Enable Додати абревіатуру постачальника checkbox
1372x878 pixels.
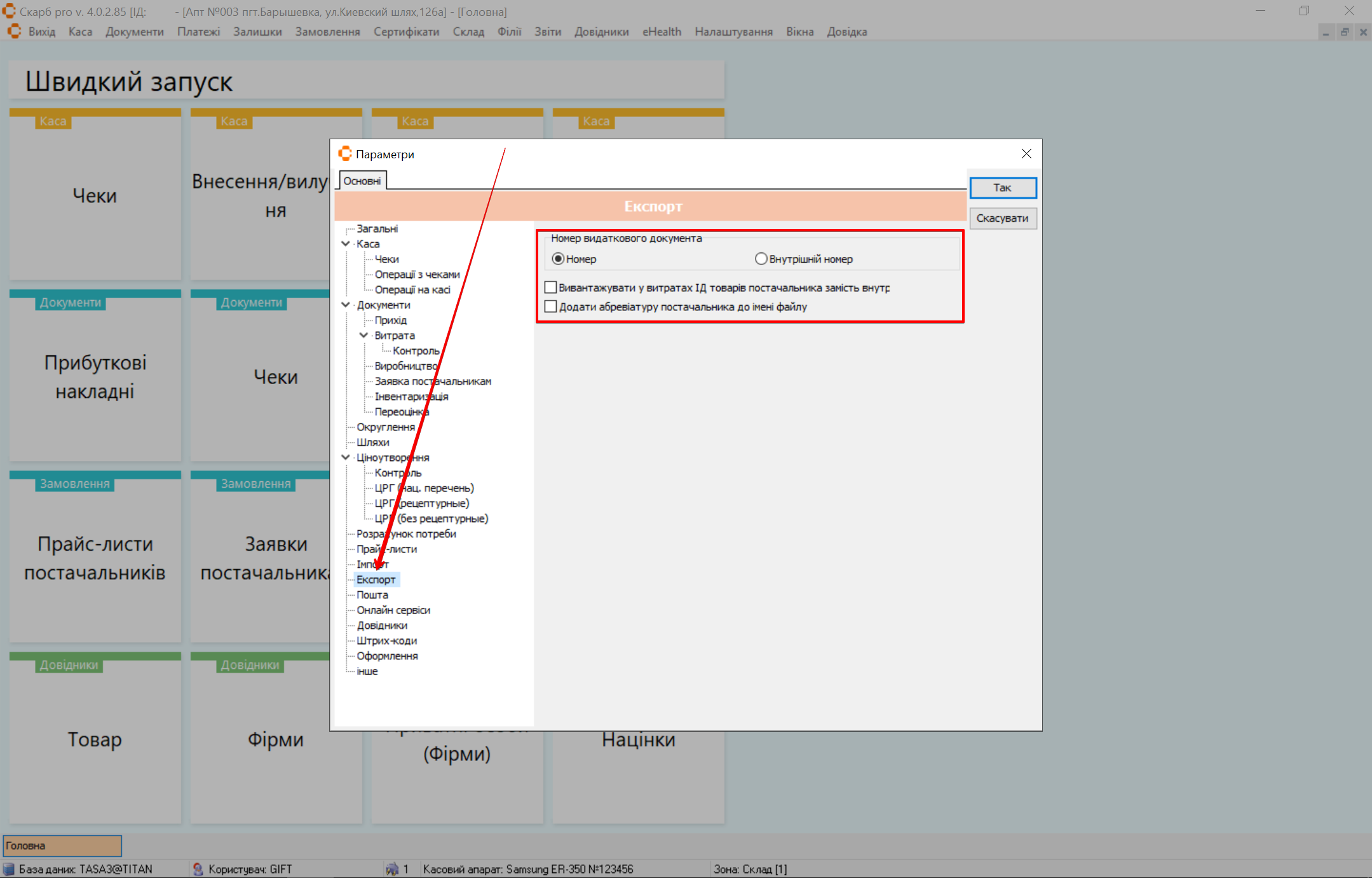[551, 307]
